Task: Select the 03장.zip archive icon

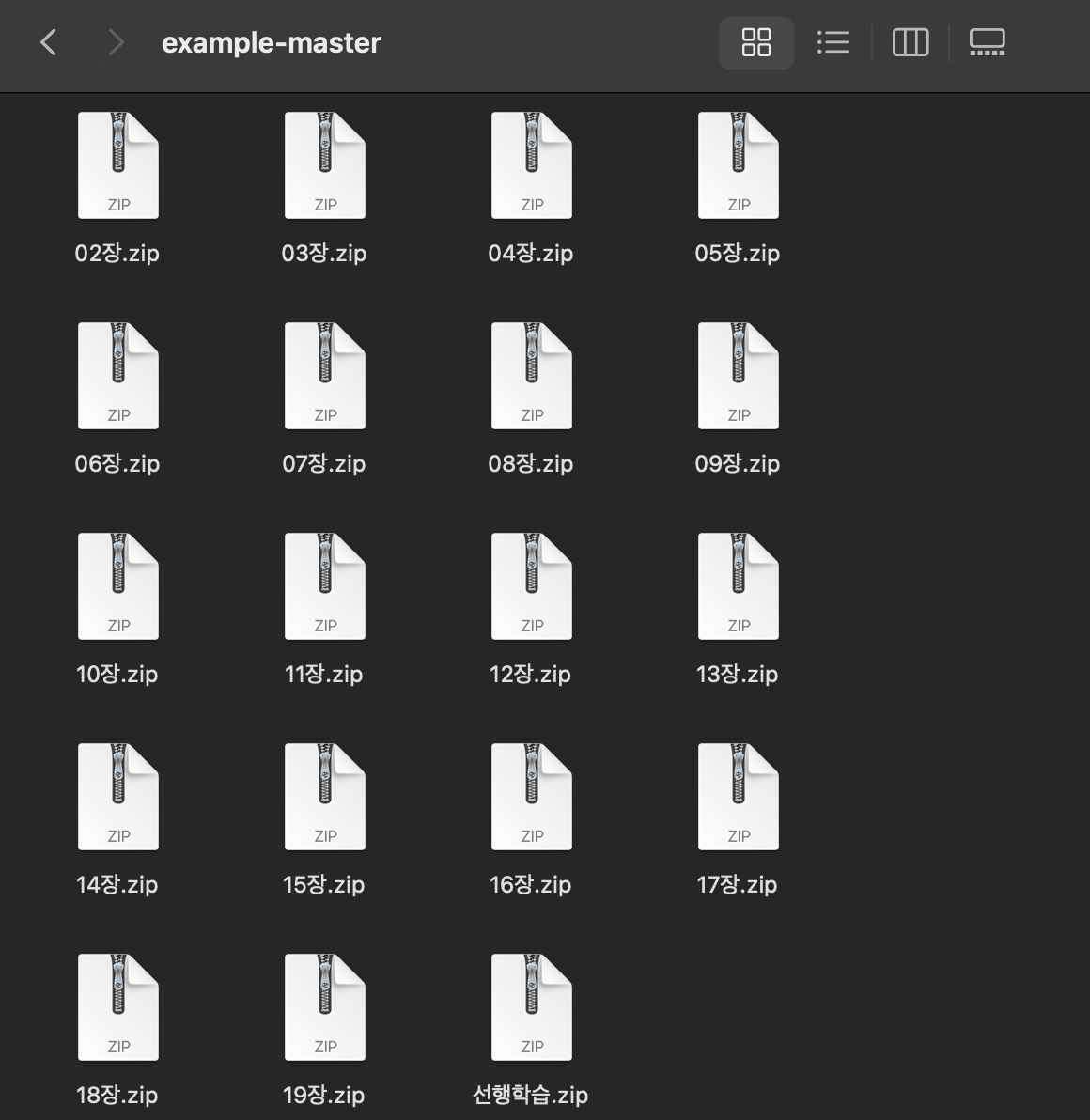Action: pyautogui.click(x=325, y=165)
